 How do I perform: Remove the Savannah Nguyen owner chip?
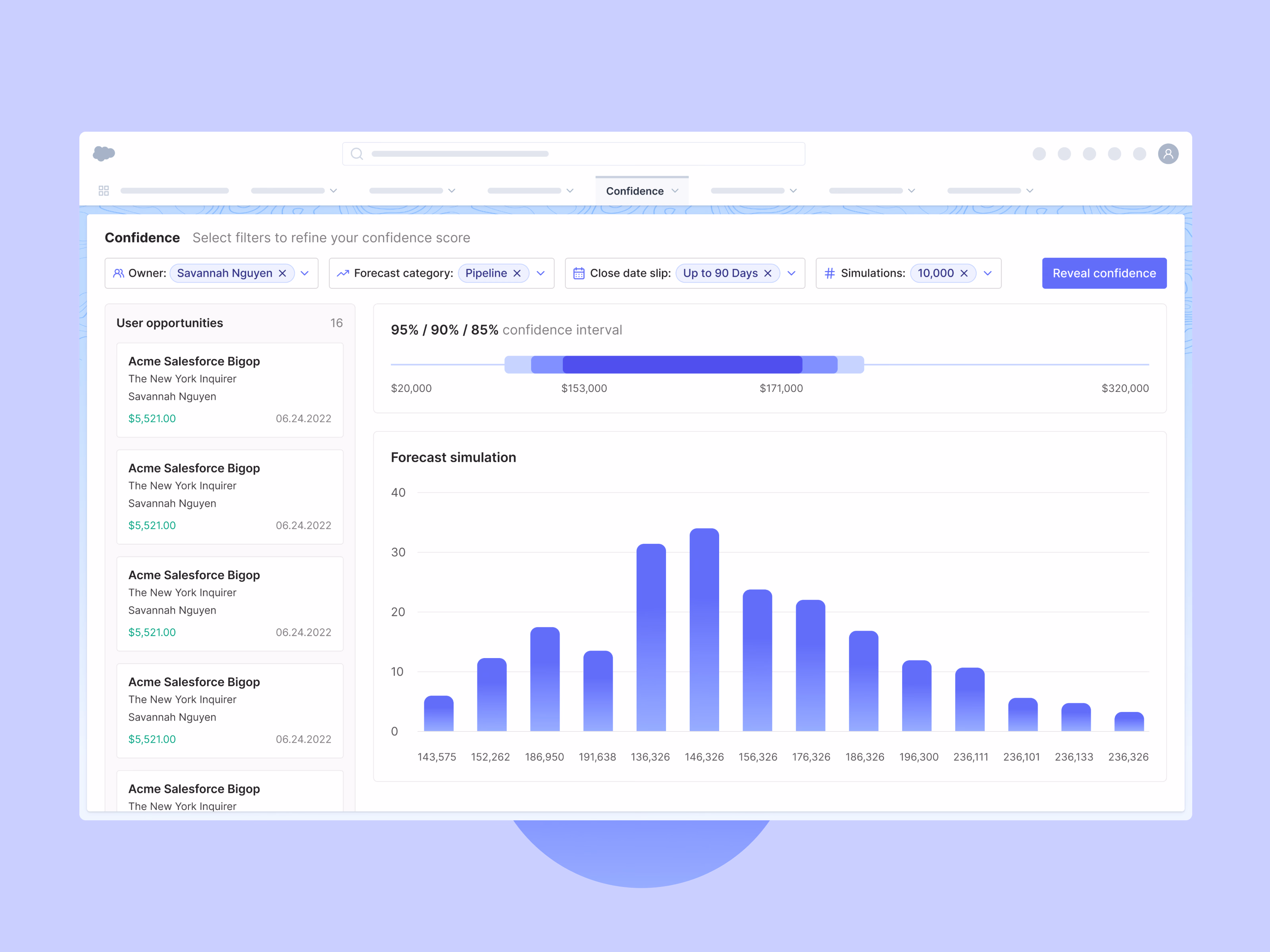[283, 273]
